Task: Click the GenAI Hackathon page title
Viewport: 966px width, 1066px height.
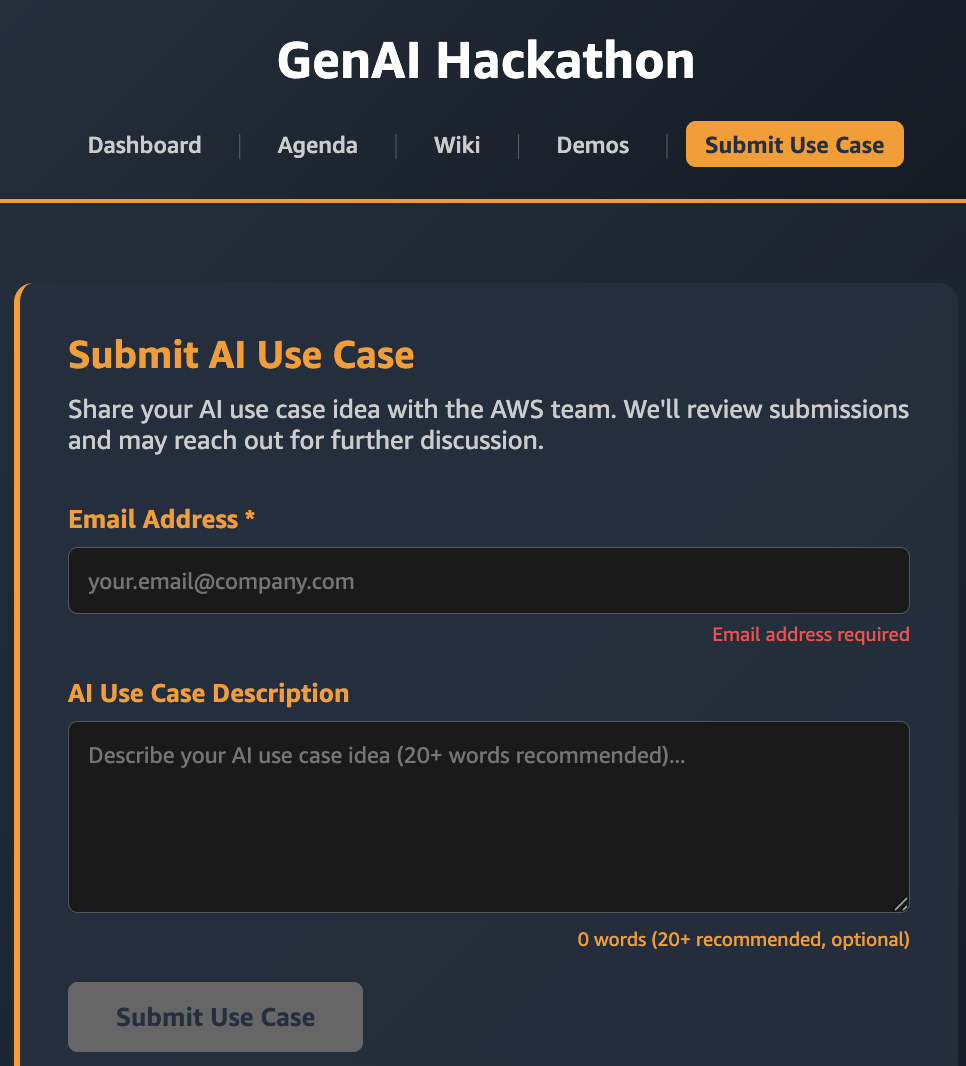Action: tap(486, 60)
